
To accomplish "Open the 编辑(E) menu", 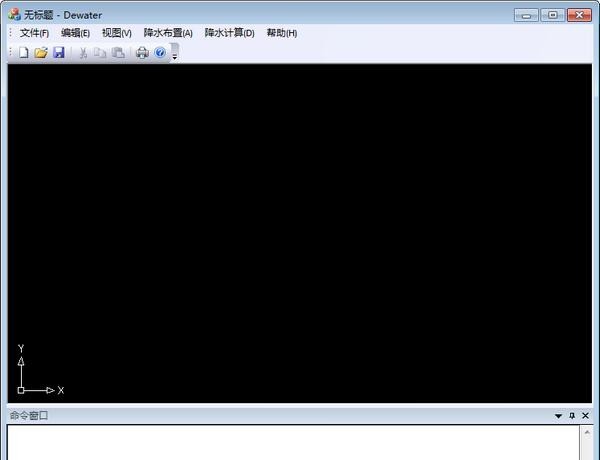I will (x=75, y=33).
